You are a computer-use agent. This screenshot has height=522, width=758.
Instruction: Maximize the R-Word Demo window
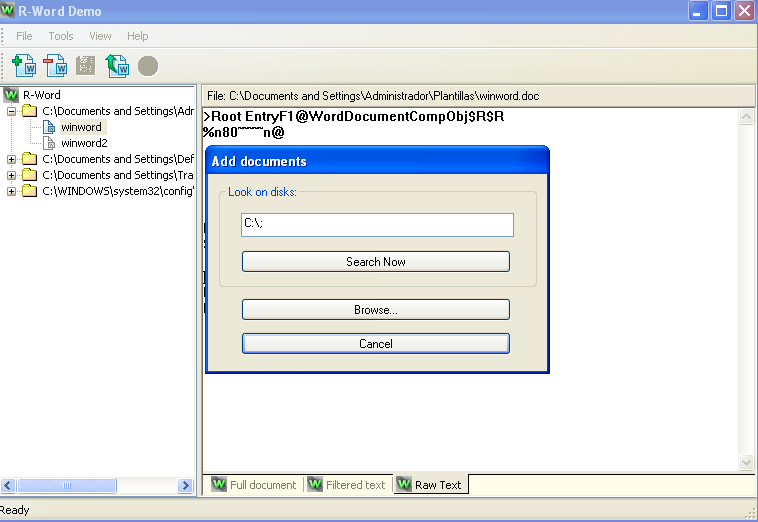click(721, 11)
